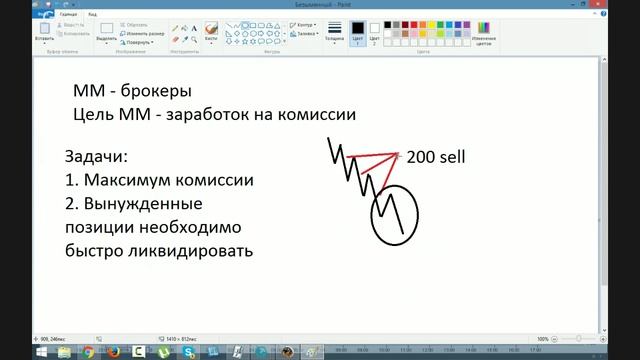This screenshot has width=640, height=360.
Task: Open Skype from the taskbar
Action: tap(188, 352)
